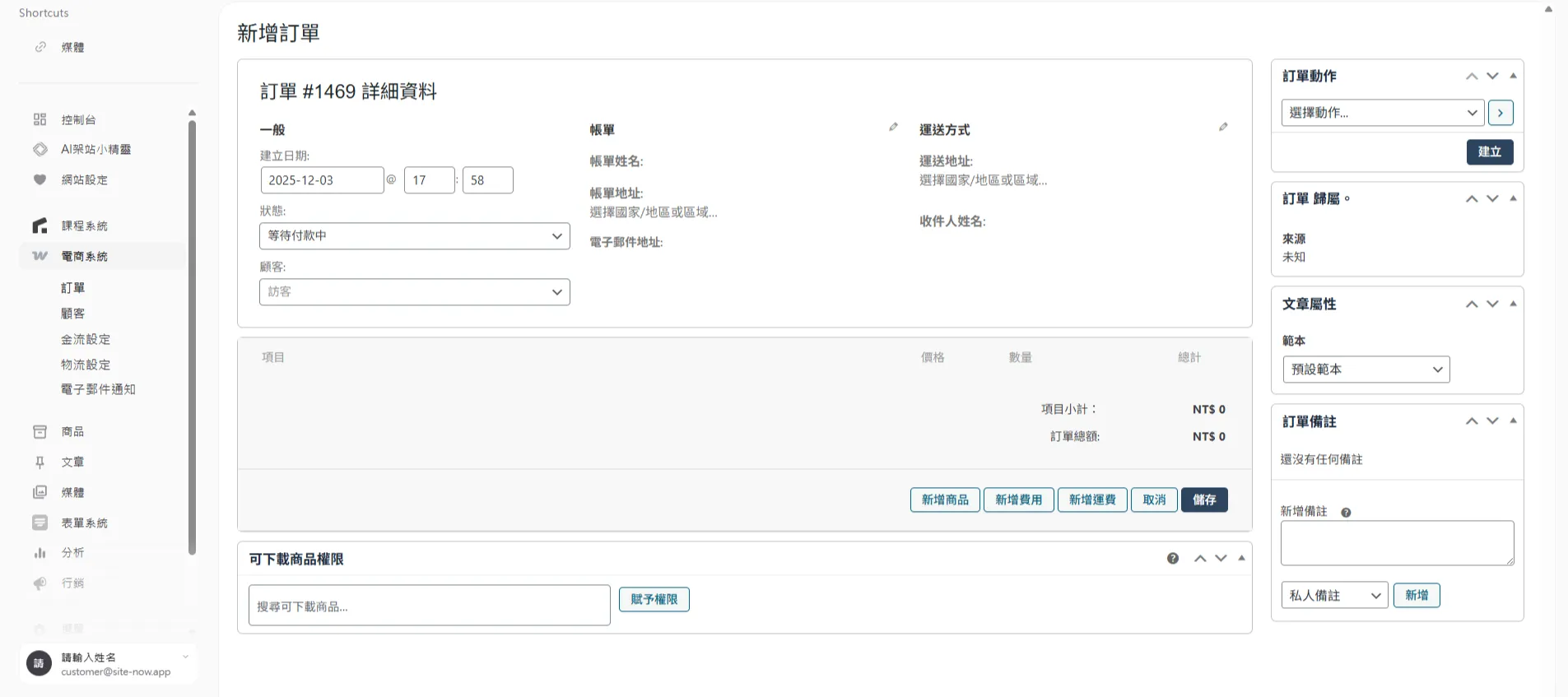
Task: Click the 搜尋可下載商品 search field
Action: pyautogui.click(x=429, y=606)
